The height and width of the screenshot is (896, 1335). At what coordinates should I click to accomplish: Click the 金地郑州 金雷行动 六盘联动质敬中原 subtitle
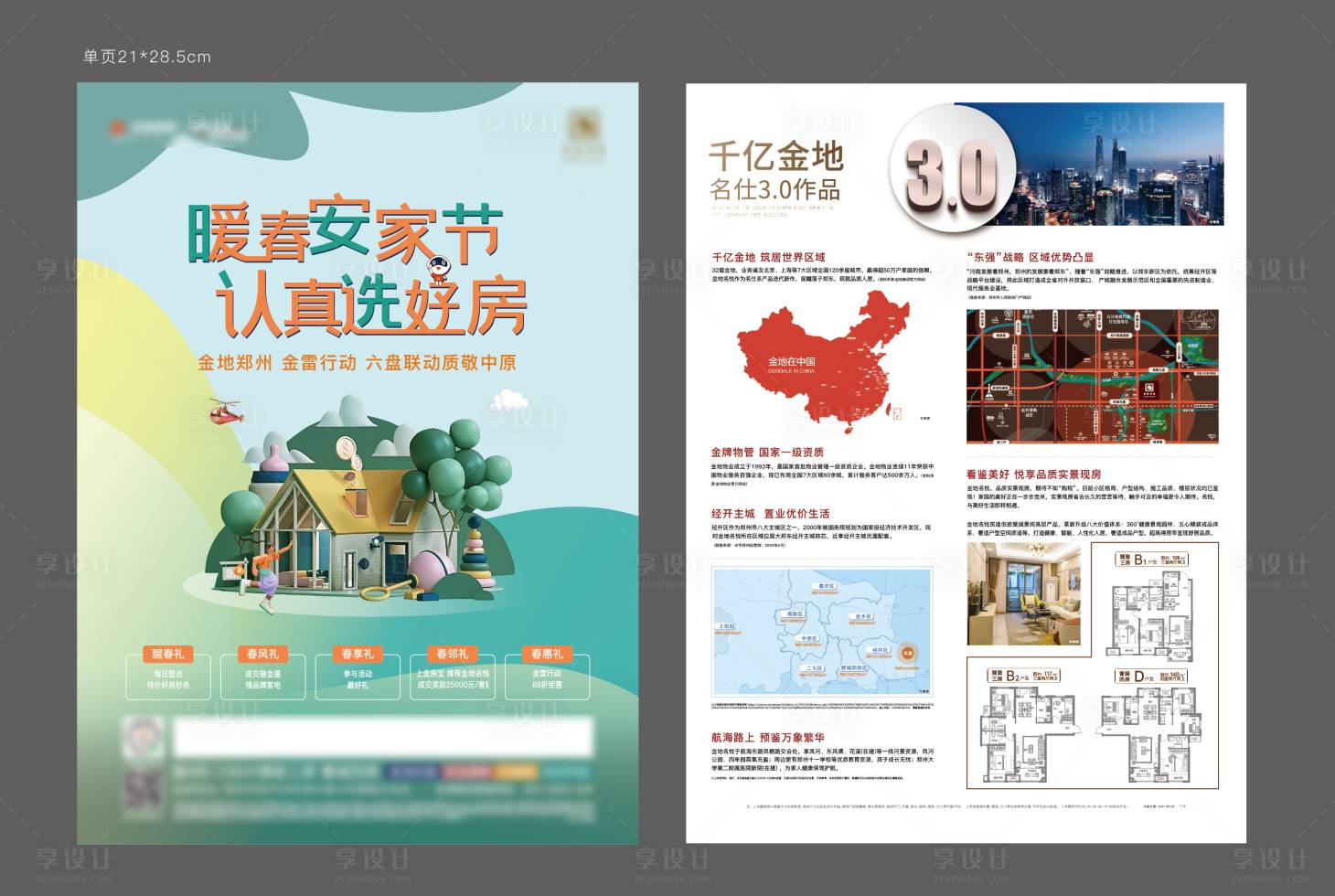tap(358, 363)
